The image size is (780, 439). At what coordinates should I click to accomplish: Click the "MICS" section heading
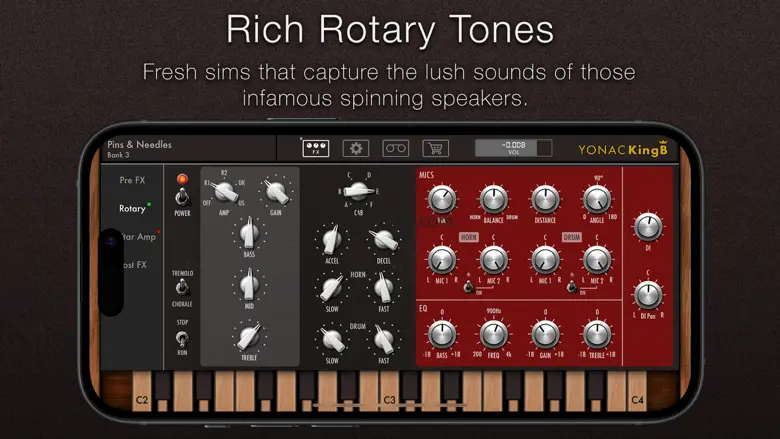426,175
